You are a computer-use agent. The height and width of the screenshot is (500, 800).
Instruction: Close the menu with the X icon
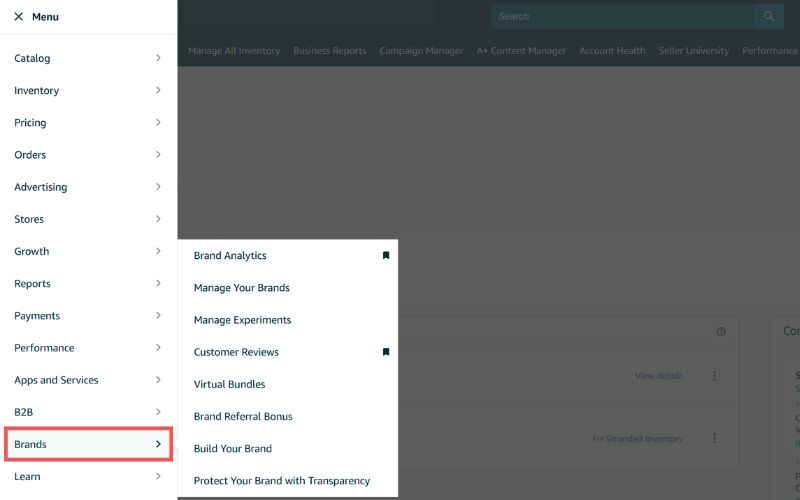19,17
